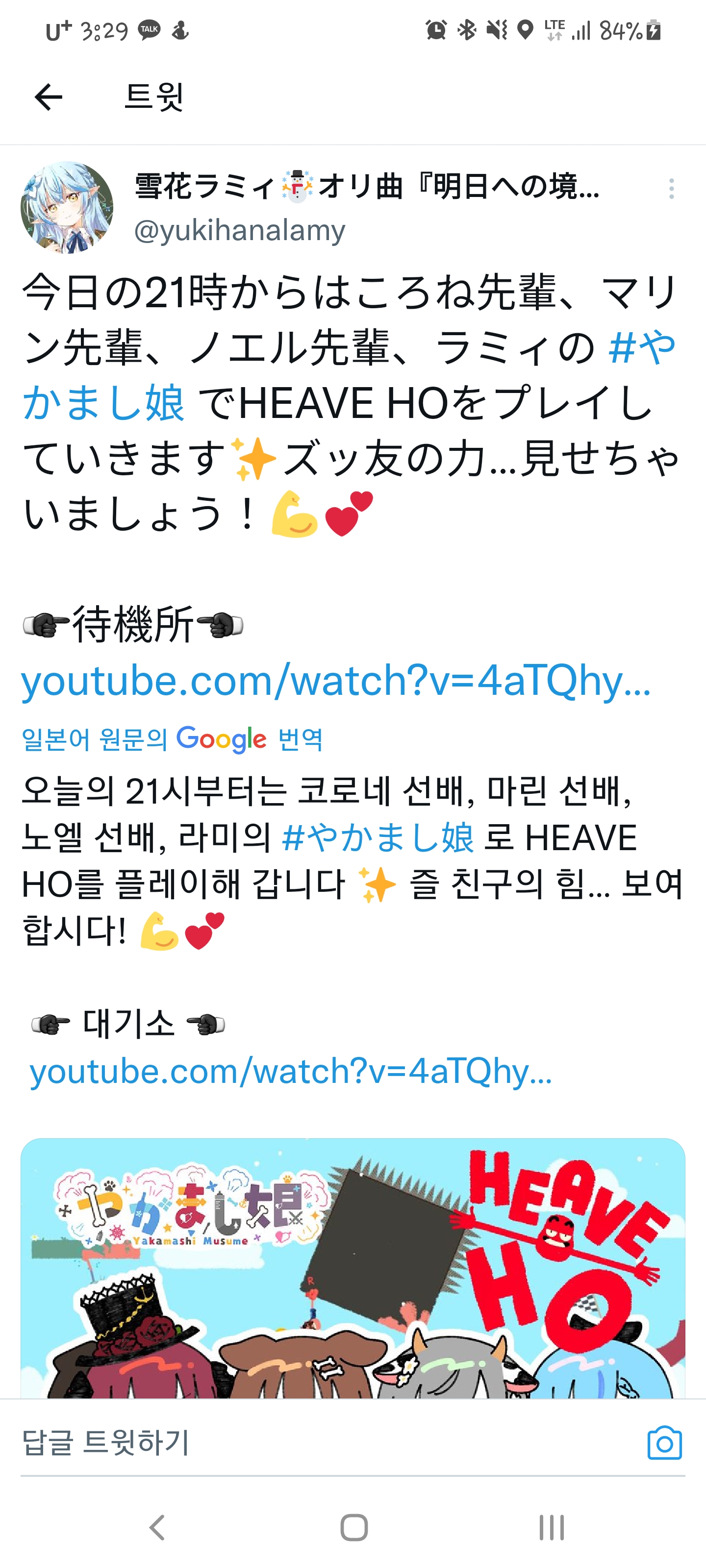
Task: Tap the battery indicator icon
Action: [654, 30]
